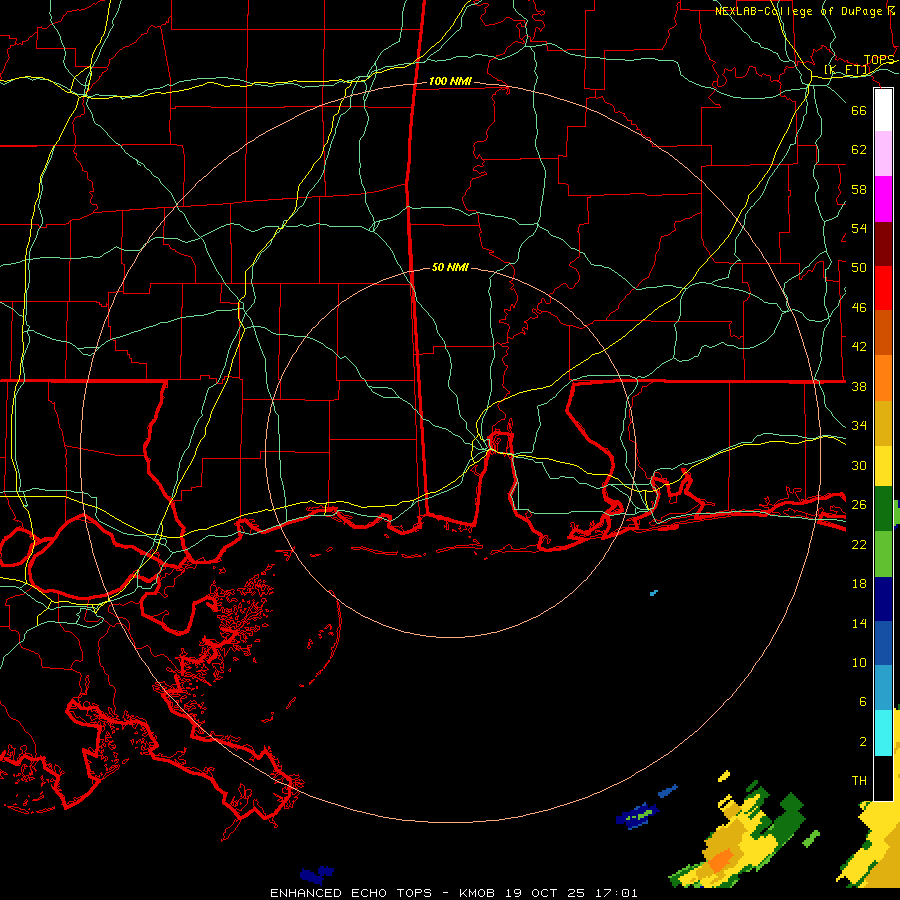Screen dimensions: 900x900
Task: Click the 2 legend value
Action: click(x=863, y=741)
